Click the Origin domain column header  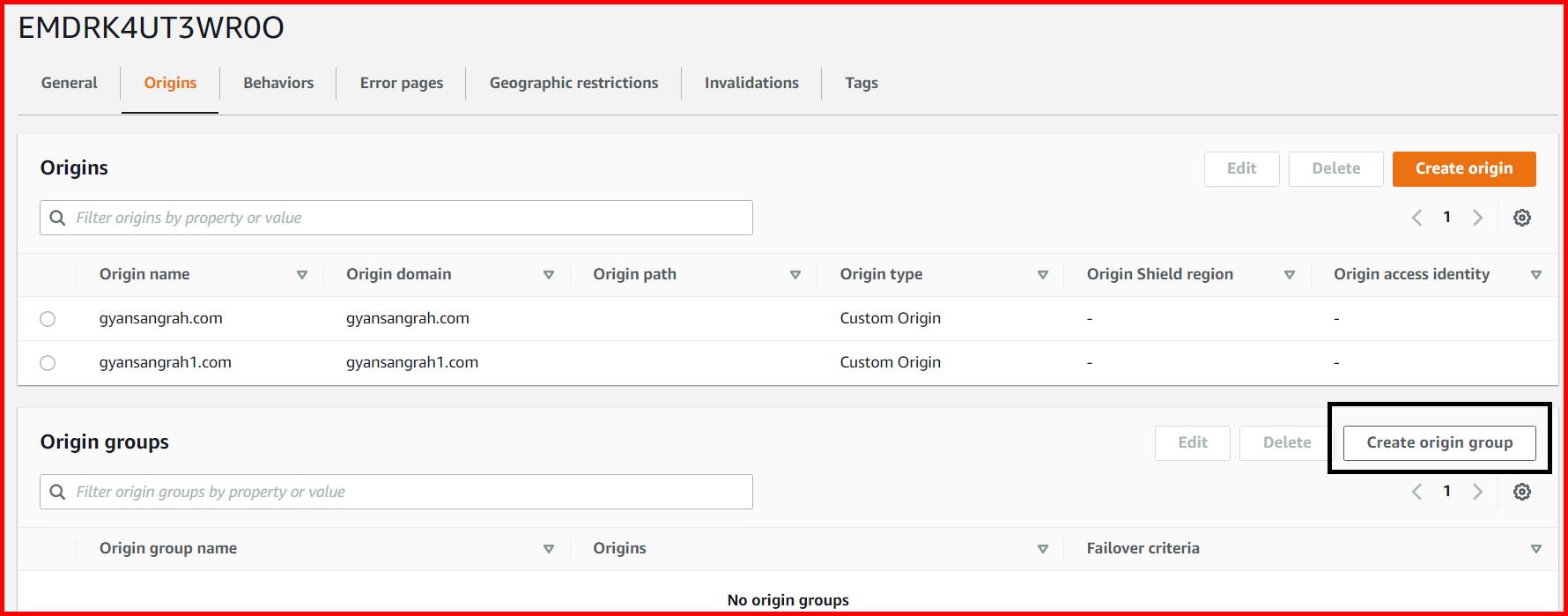(398, 274)
